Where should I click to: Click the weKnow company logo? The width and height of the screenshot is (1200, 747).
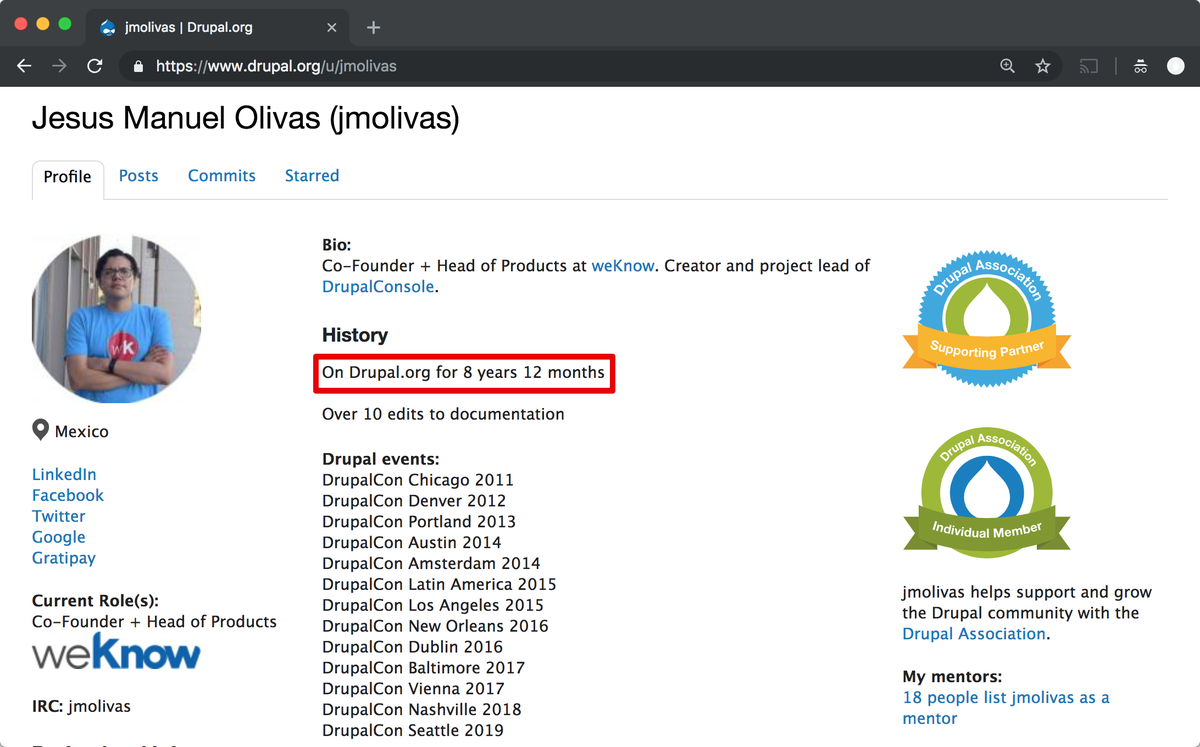point(116,654)
